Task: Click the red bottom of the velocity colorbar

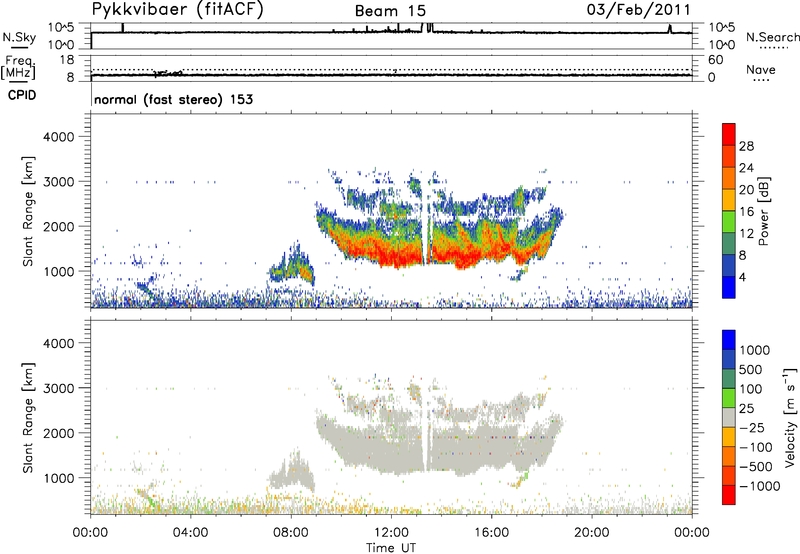Action: click(x=729, y=495)
